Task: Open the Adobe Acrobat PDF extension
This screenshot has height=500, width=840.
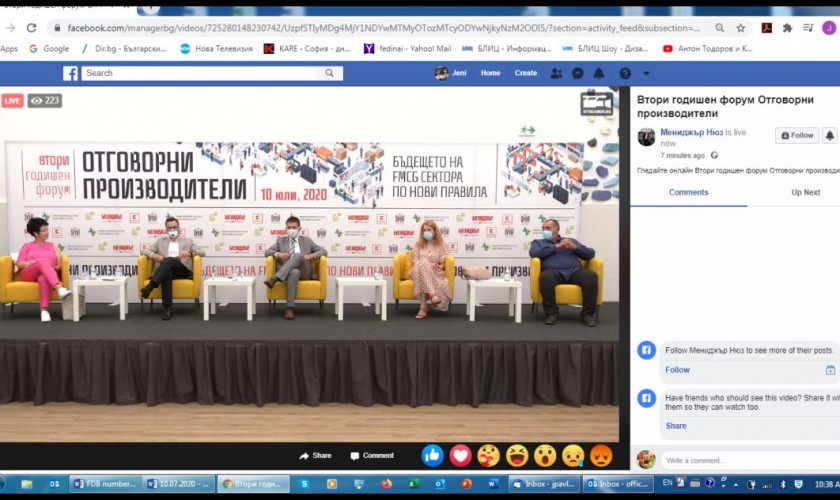Action: tap(767, 28)
